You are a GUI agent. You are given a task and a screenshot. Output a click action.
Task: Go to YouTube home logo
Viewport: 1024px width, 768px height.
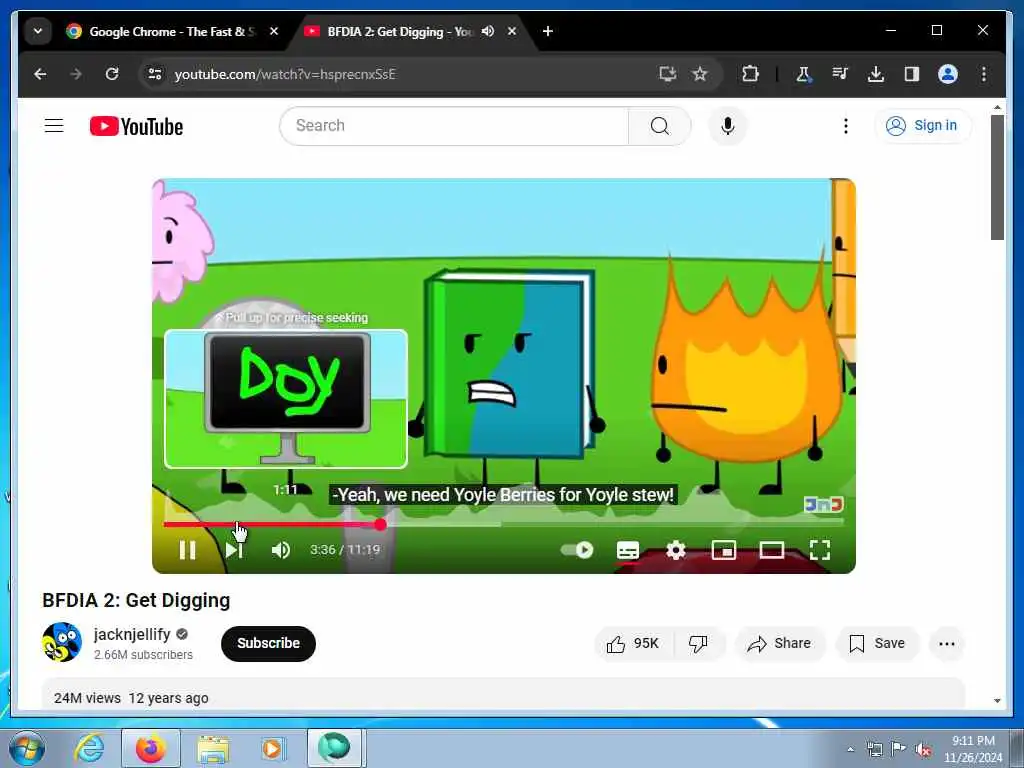136,126
